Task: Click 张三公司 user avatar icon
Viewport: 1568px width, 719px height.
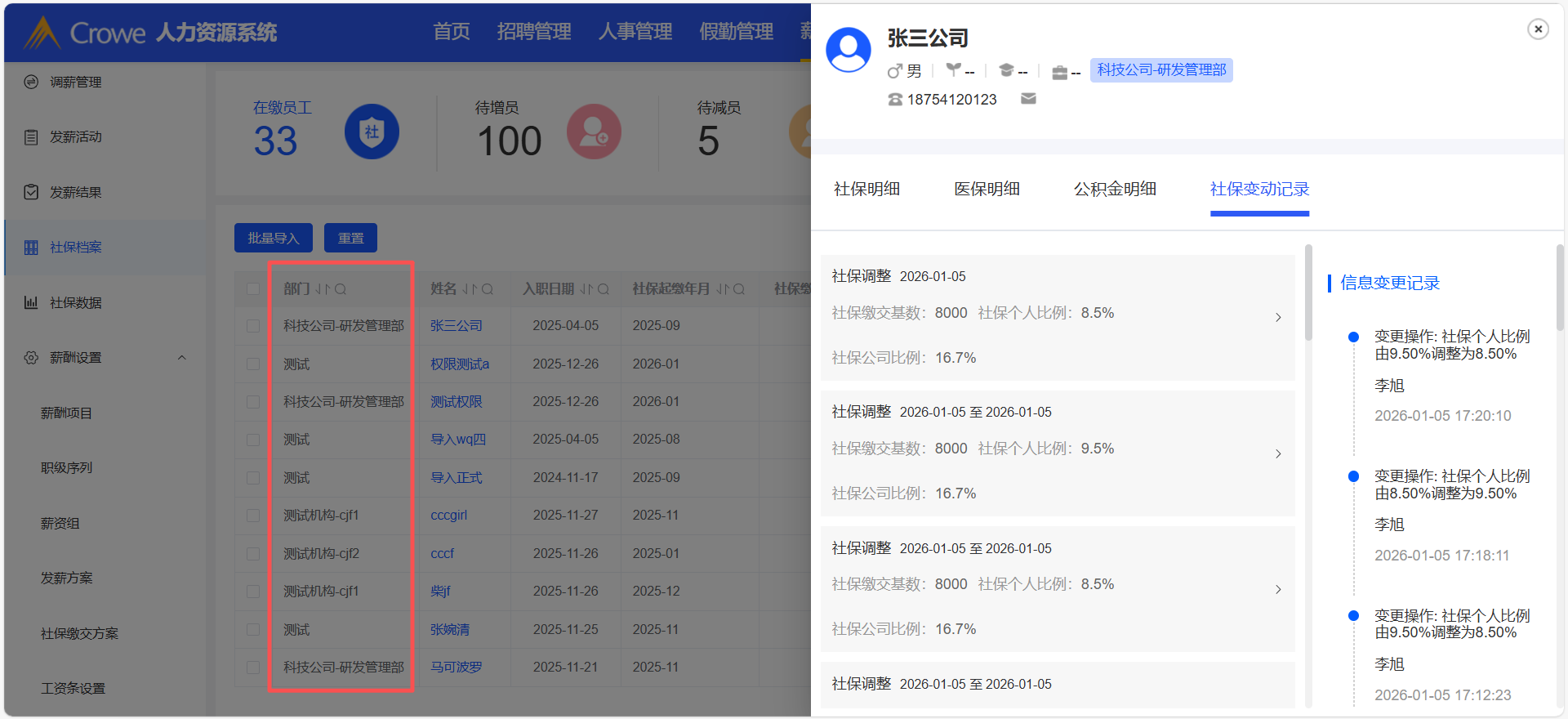Action: click(849, 50)
